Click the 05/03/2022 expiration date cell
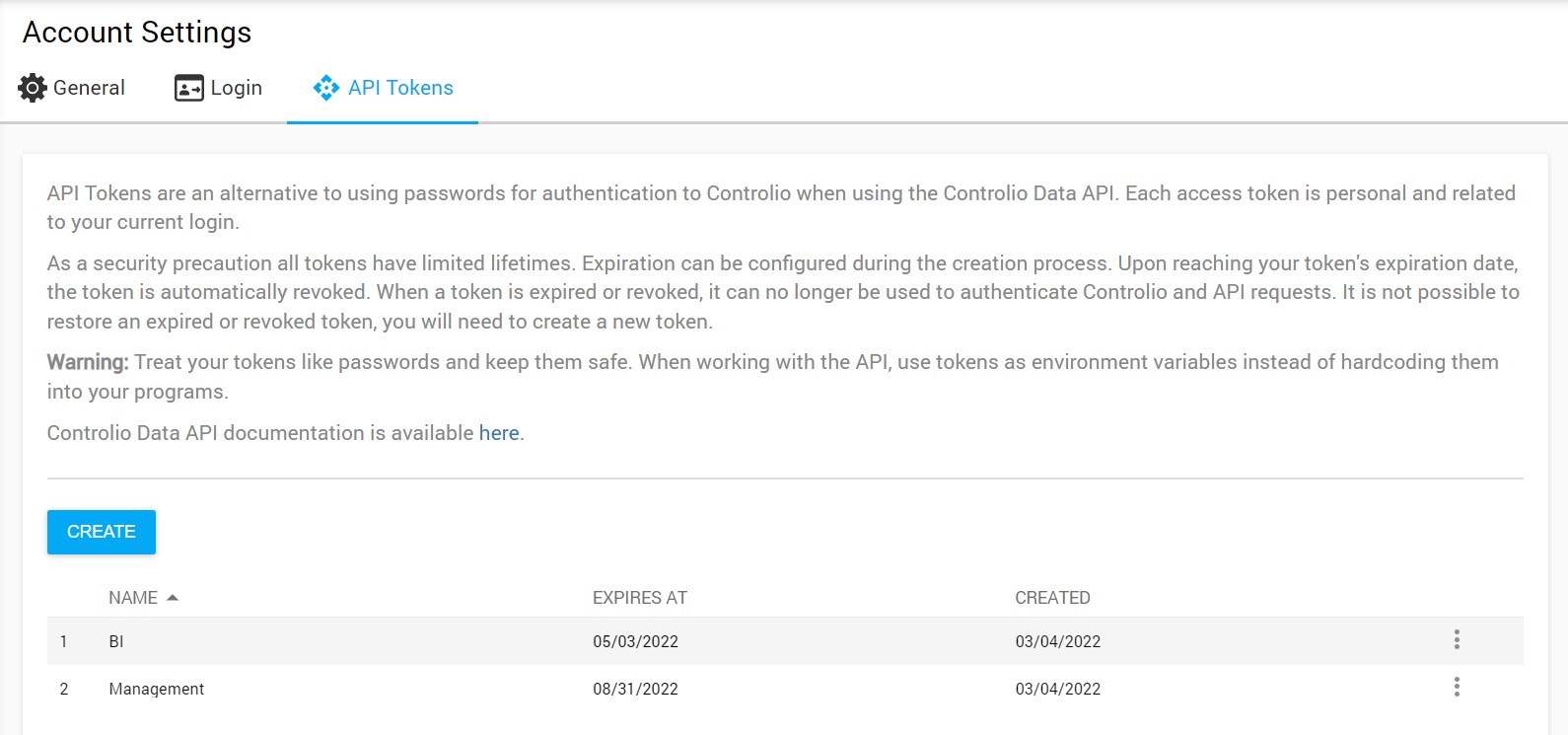 635,641
